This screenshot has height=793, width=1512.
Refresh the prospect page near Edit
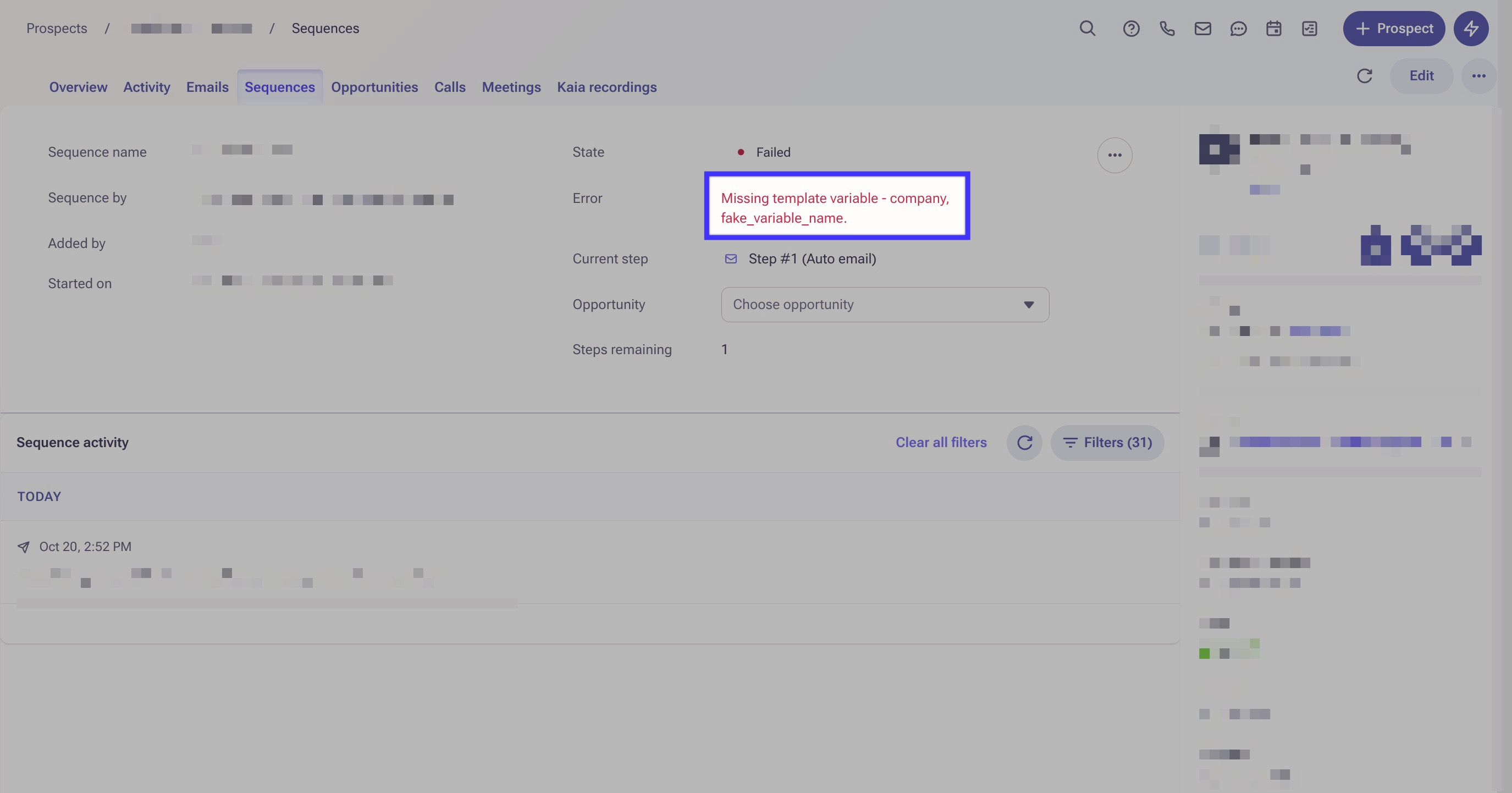[1365, 76]
